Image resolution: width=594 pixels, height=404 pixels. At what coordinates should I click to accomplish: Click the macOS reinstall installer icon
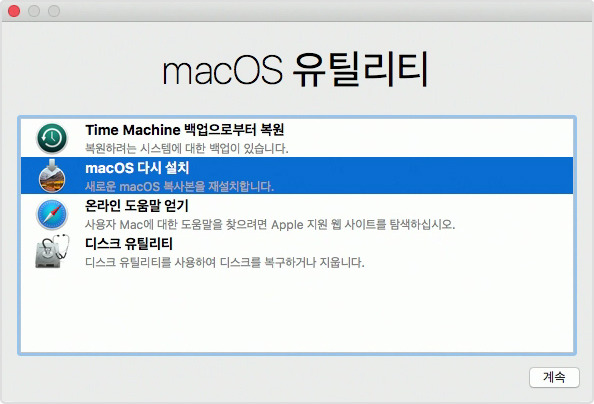point(52,176)
